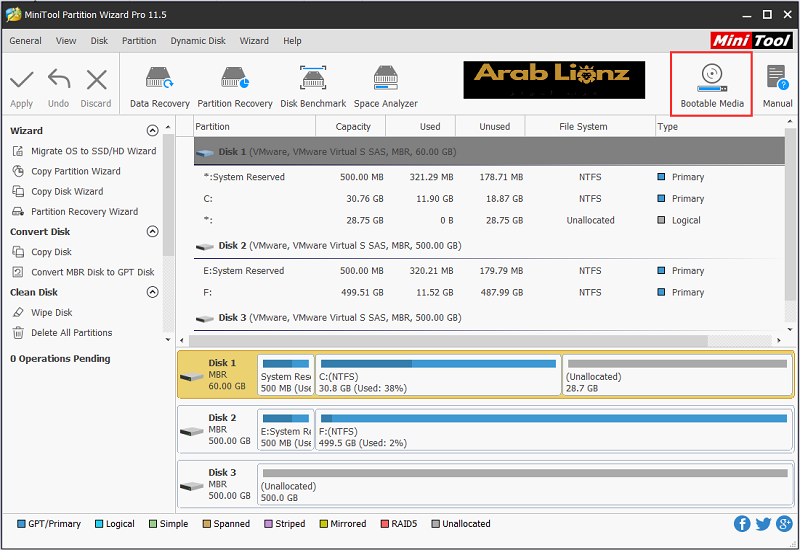Viewport: 800px width, 550px height.
Task: Select C: partition row
Action: 489,199
